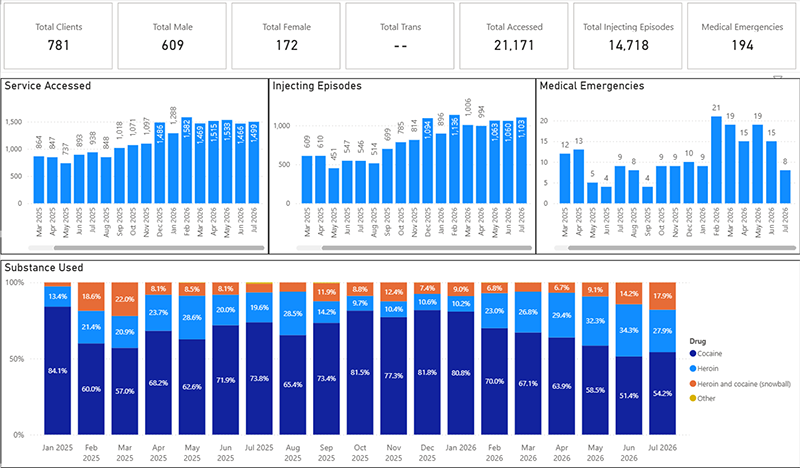
Task: Select the 71.9% Cocaine segment for Jun 2025
Action: 226,380
